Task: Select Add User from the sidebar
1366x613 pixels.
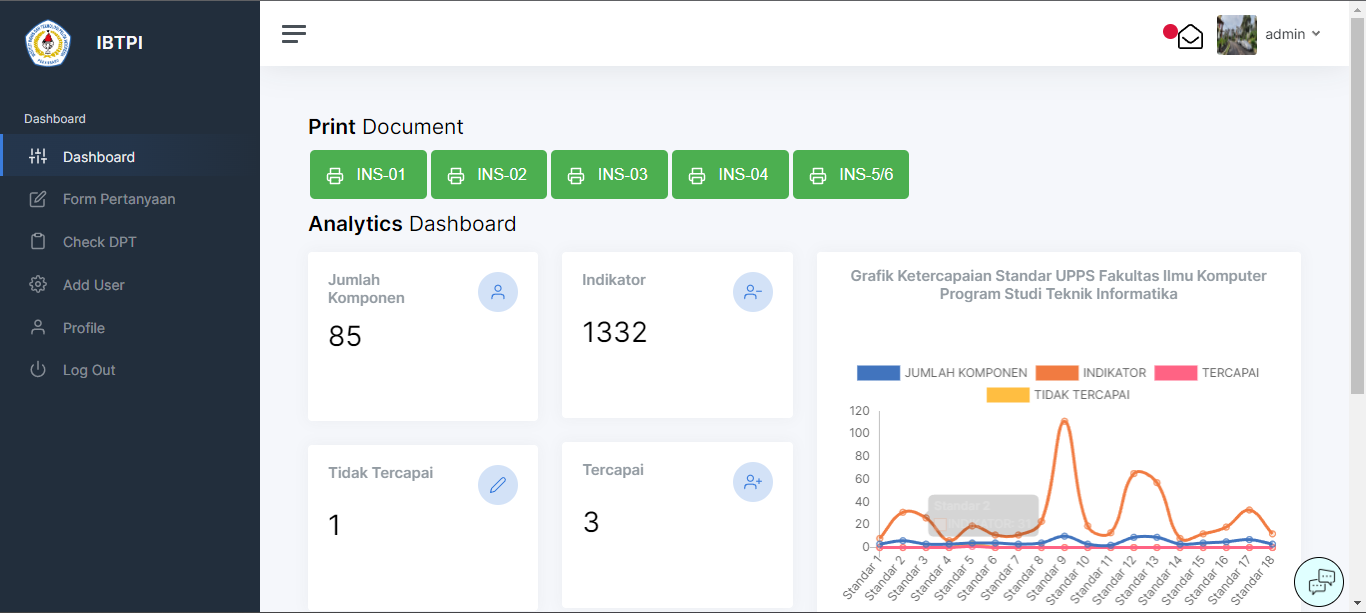Action: point(93,285)
